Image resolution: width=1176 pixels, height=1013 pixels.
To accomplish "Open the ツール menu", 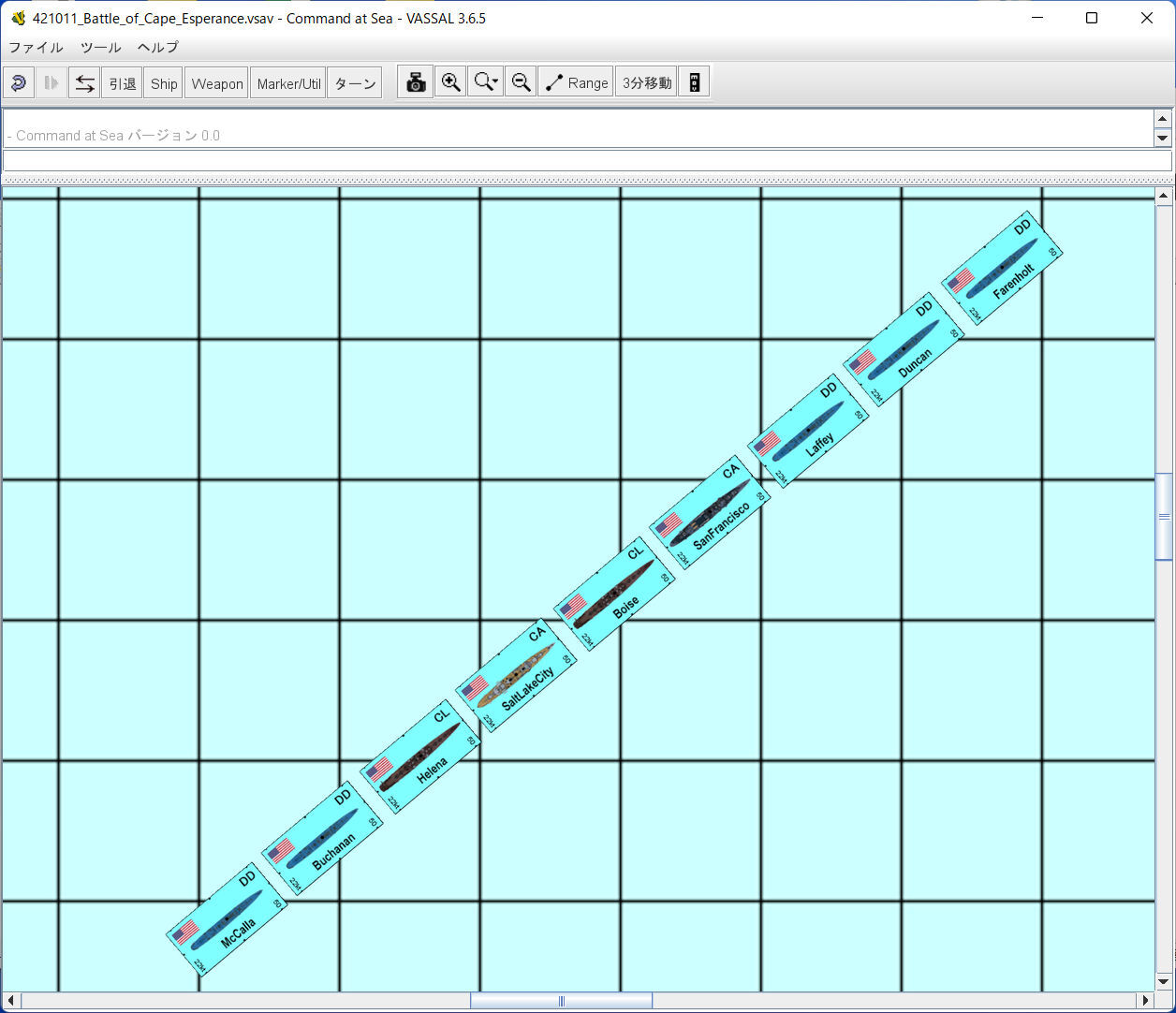I will (100, 47).
